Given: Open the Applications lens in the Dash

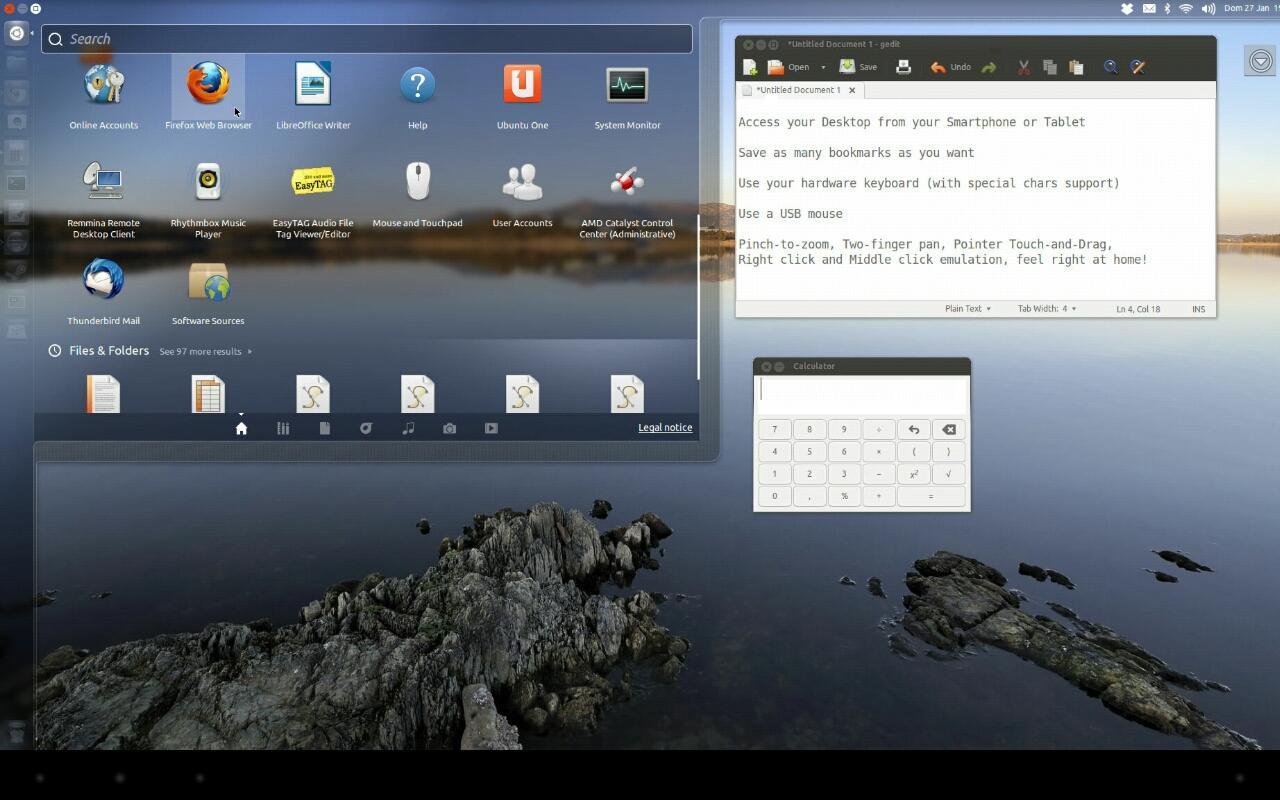Looking at the screenshot, I should (283, 428).
